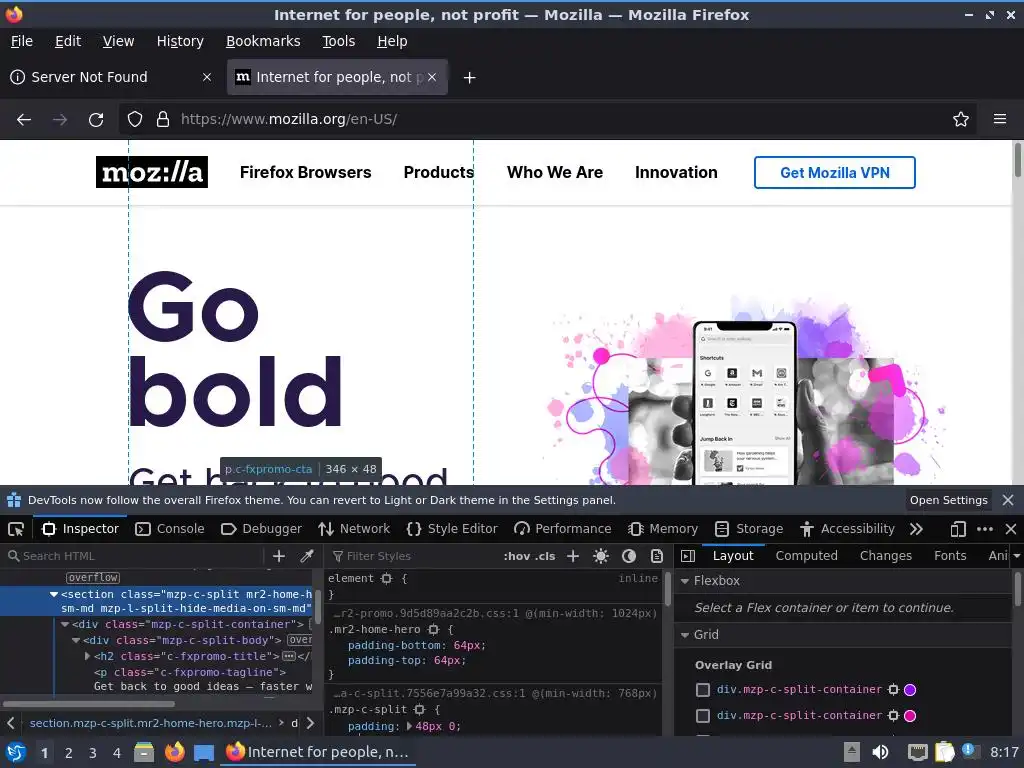Image resolution: width=1024 pixels, height=768 pixels.
Task: Open the Accessibility panel
Action: tap(847, 529)
